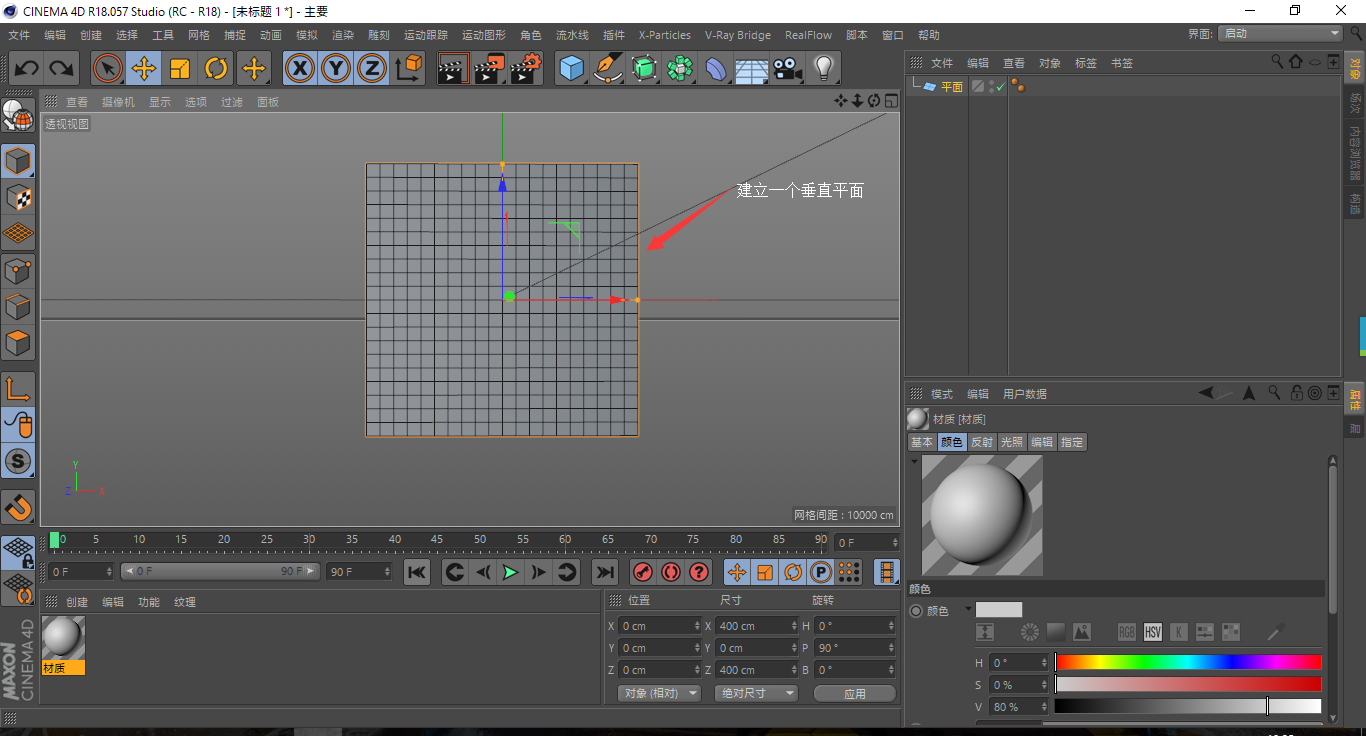Jump to the end of animation
Viewport: 1366px width, 736px height.
[x=604, y=572]
